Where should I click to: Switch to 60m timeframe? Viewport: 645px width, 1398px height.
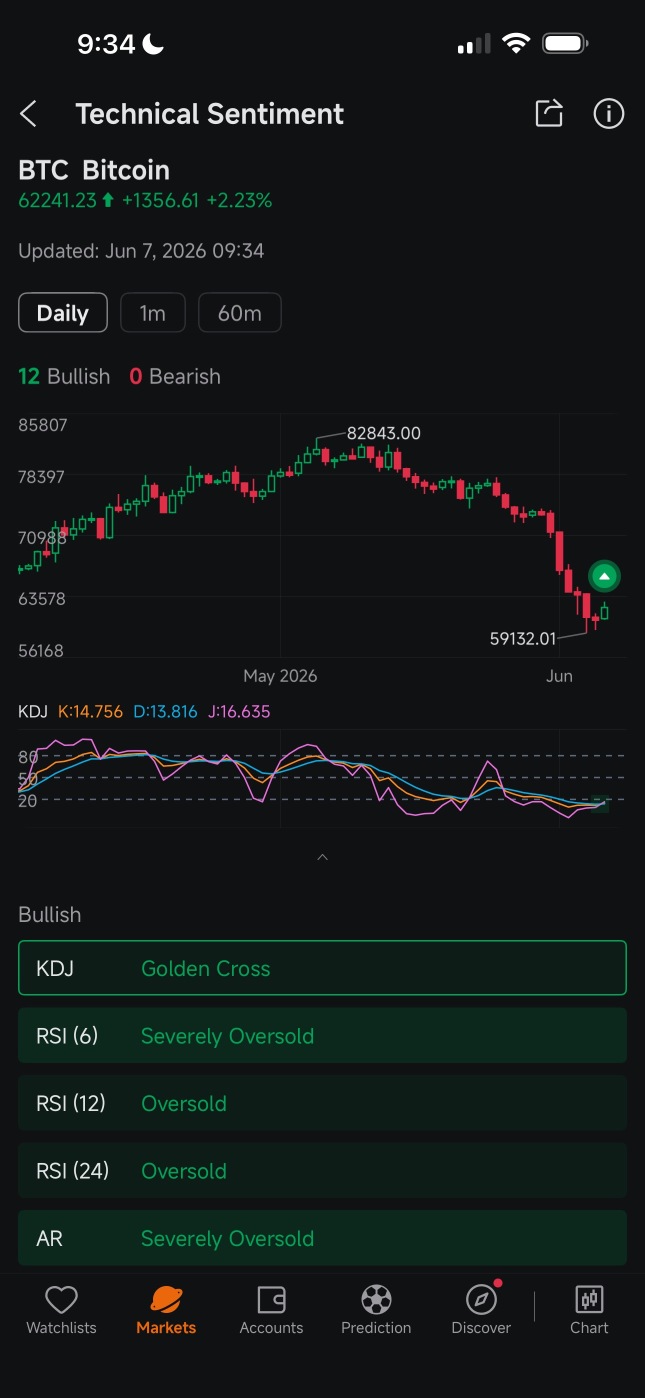click(x=240, y=313)
